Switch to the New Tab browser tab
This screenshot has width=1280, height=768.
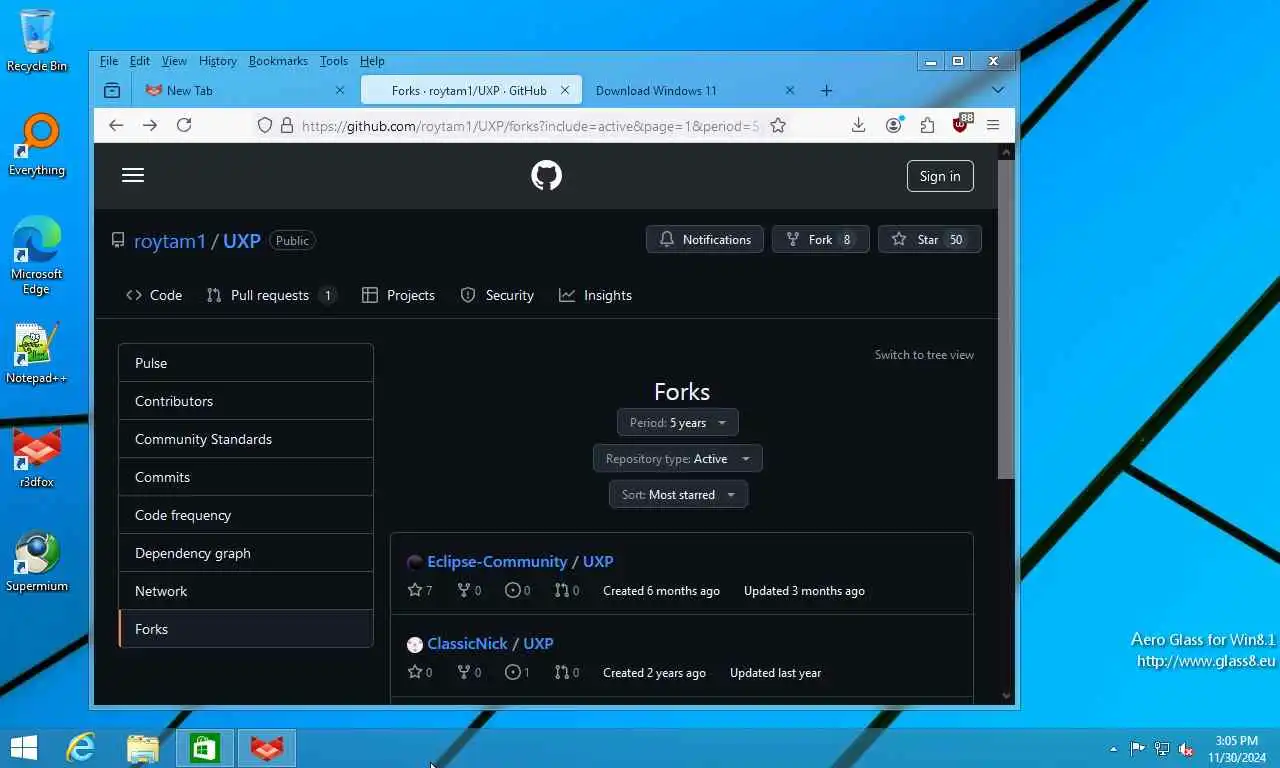point(245,90)
